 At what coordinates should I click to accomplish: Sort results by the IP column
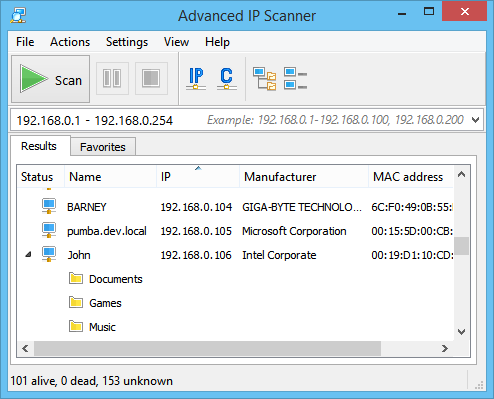tap(198, 176)
